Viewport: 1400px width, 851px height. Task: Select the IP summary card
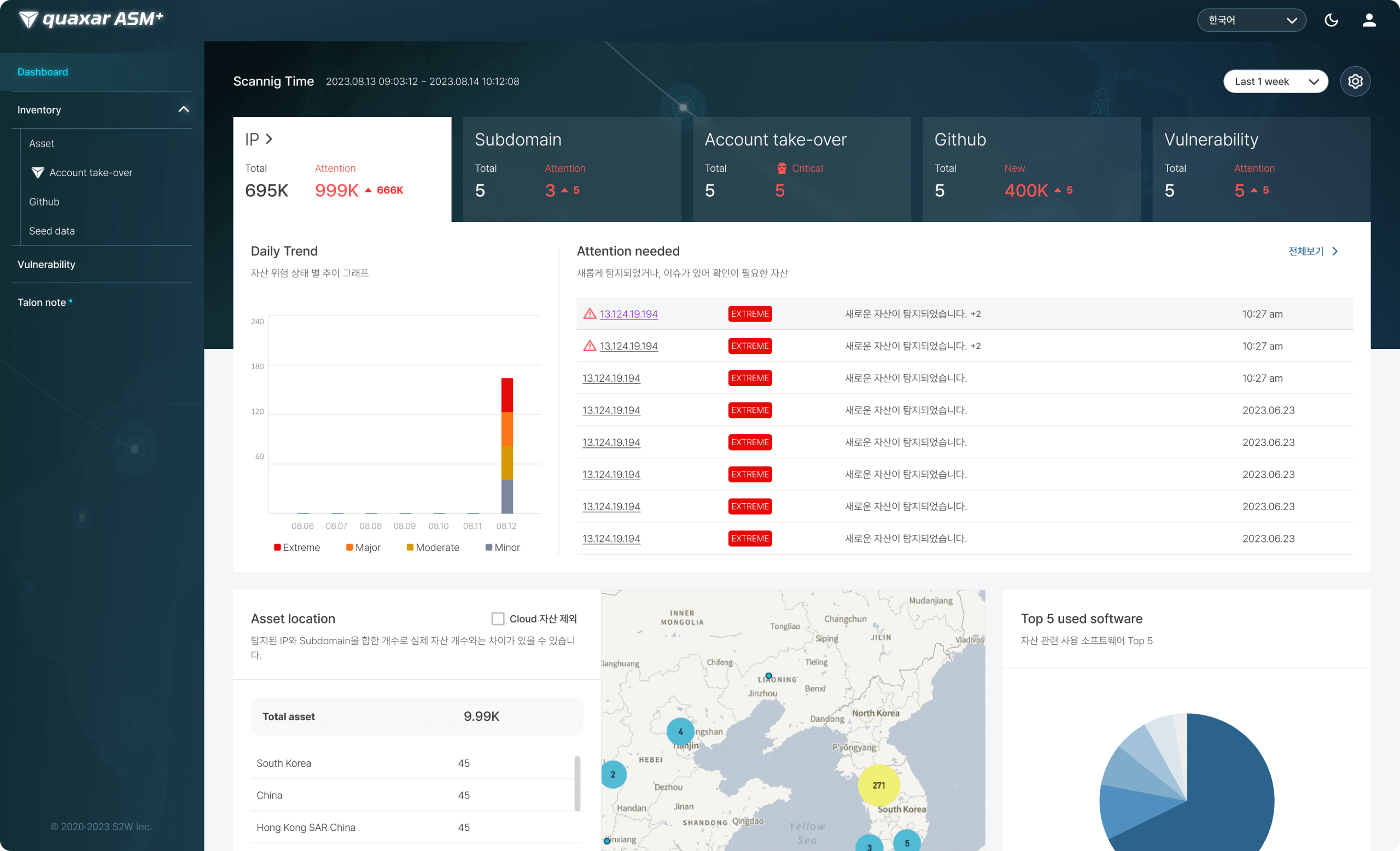click(x=342, y=170)
